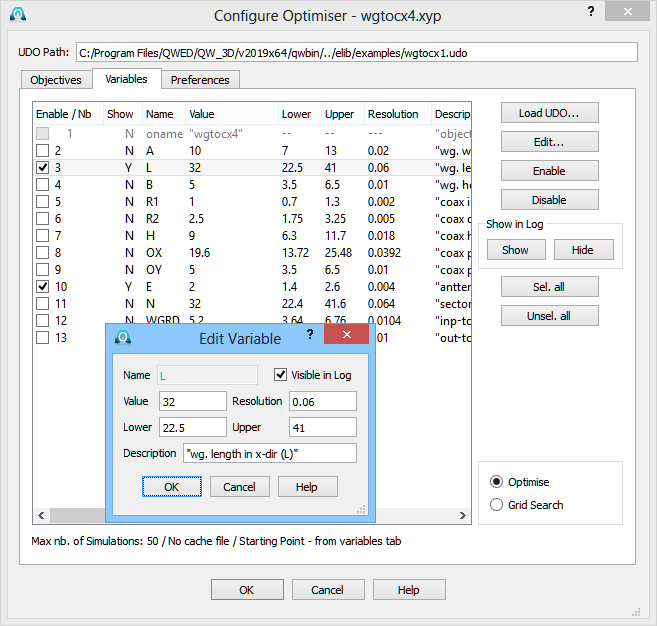Click the UDO Path input field

[x=357, y=52]
